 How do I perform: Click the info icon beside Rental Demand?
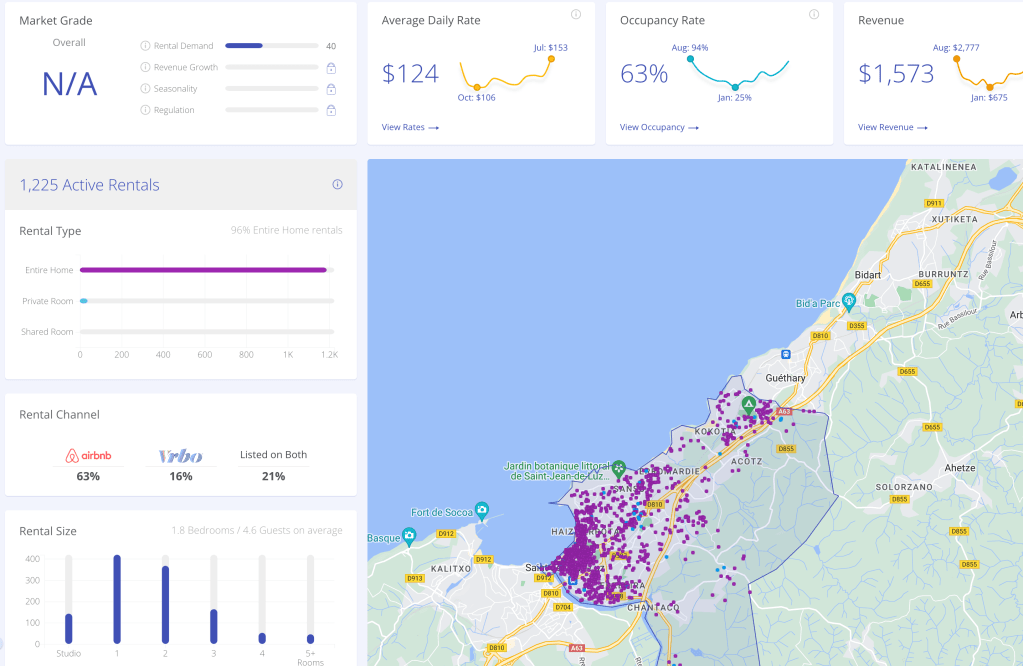point(145,46)
